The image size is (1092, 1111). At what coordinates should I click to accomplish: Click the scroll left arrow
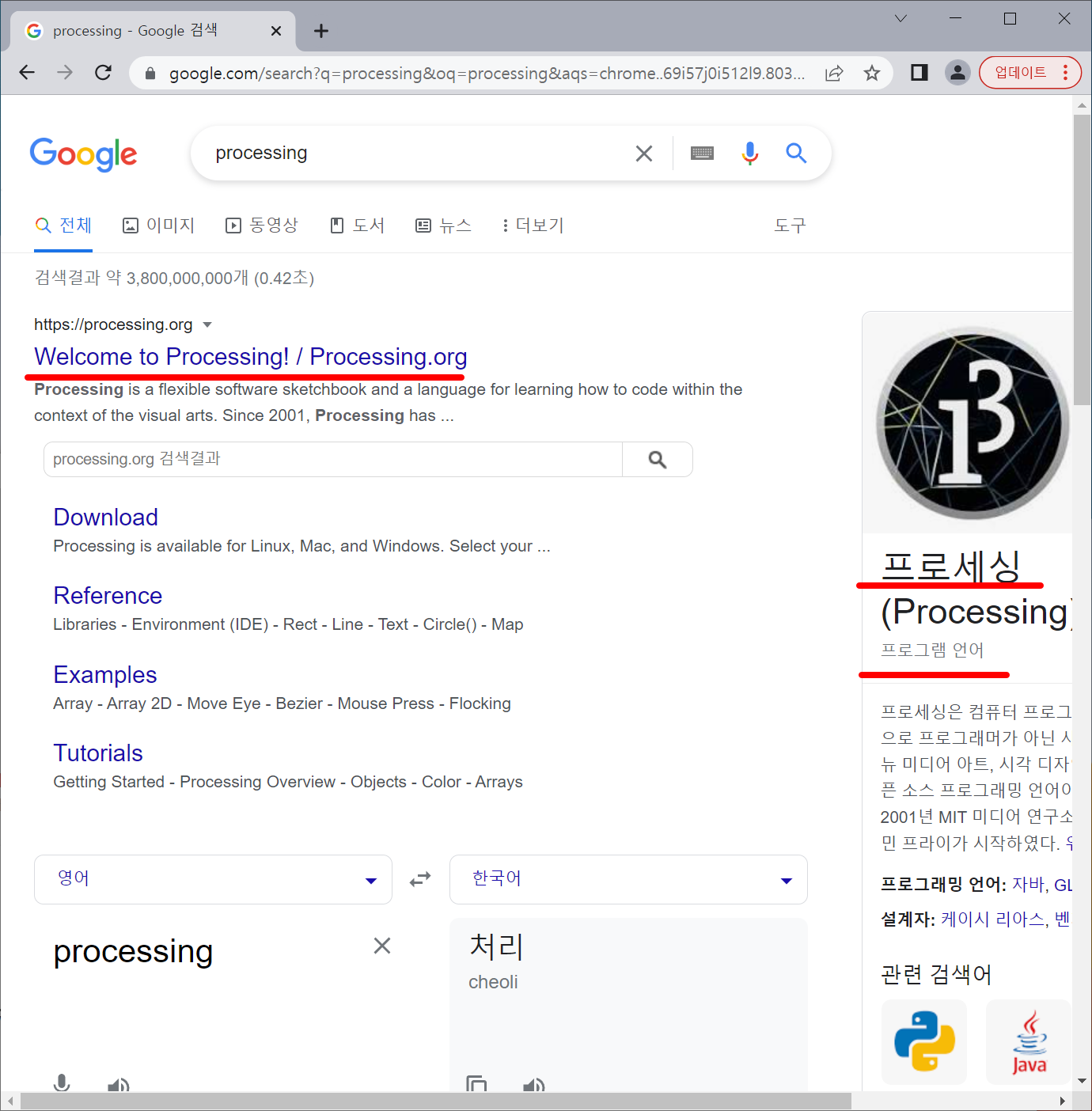[9, 1101]
